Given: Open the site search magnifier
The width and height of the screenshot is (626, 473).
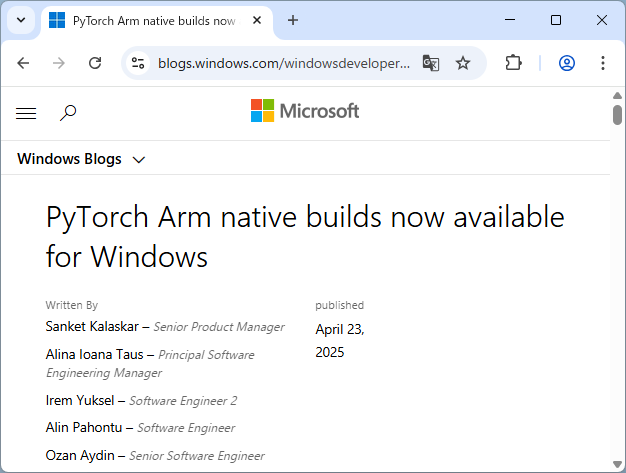Looking at the screenshot, I should click(68, 113).
